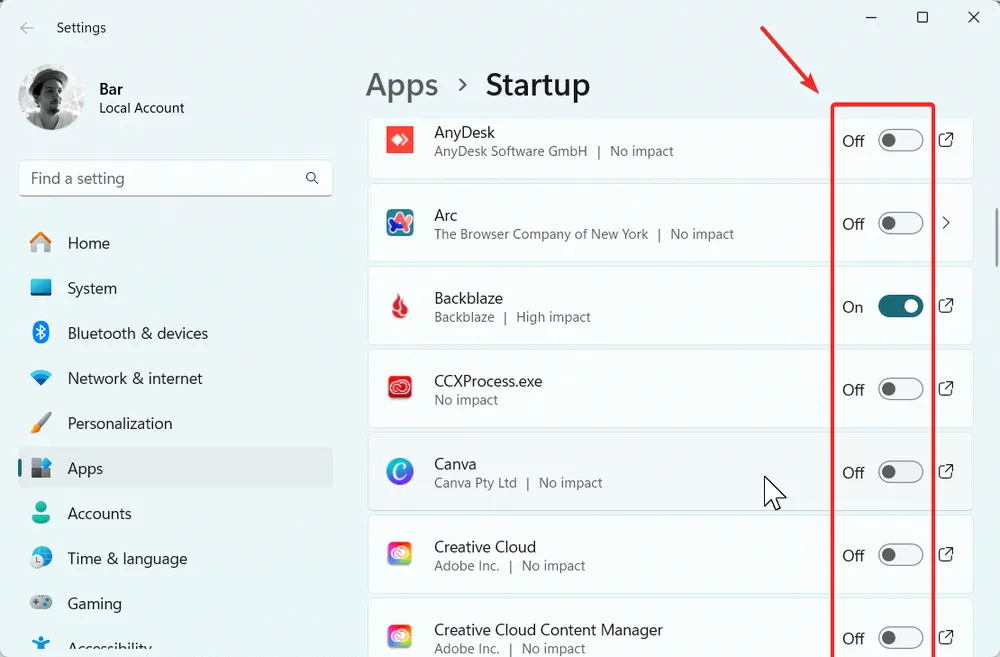Image resolution: width=1000 pixels, height=657 pixels.
Task: Click the AnyDesk app icon
Action: point(400,140)
